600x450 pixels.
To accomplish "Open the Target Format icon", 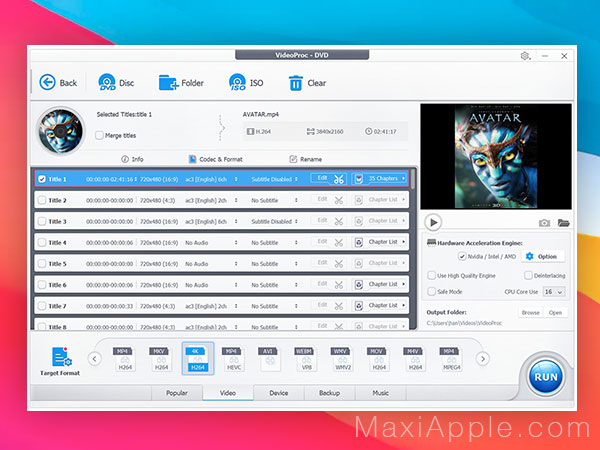I will coord(60,361).
